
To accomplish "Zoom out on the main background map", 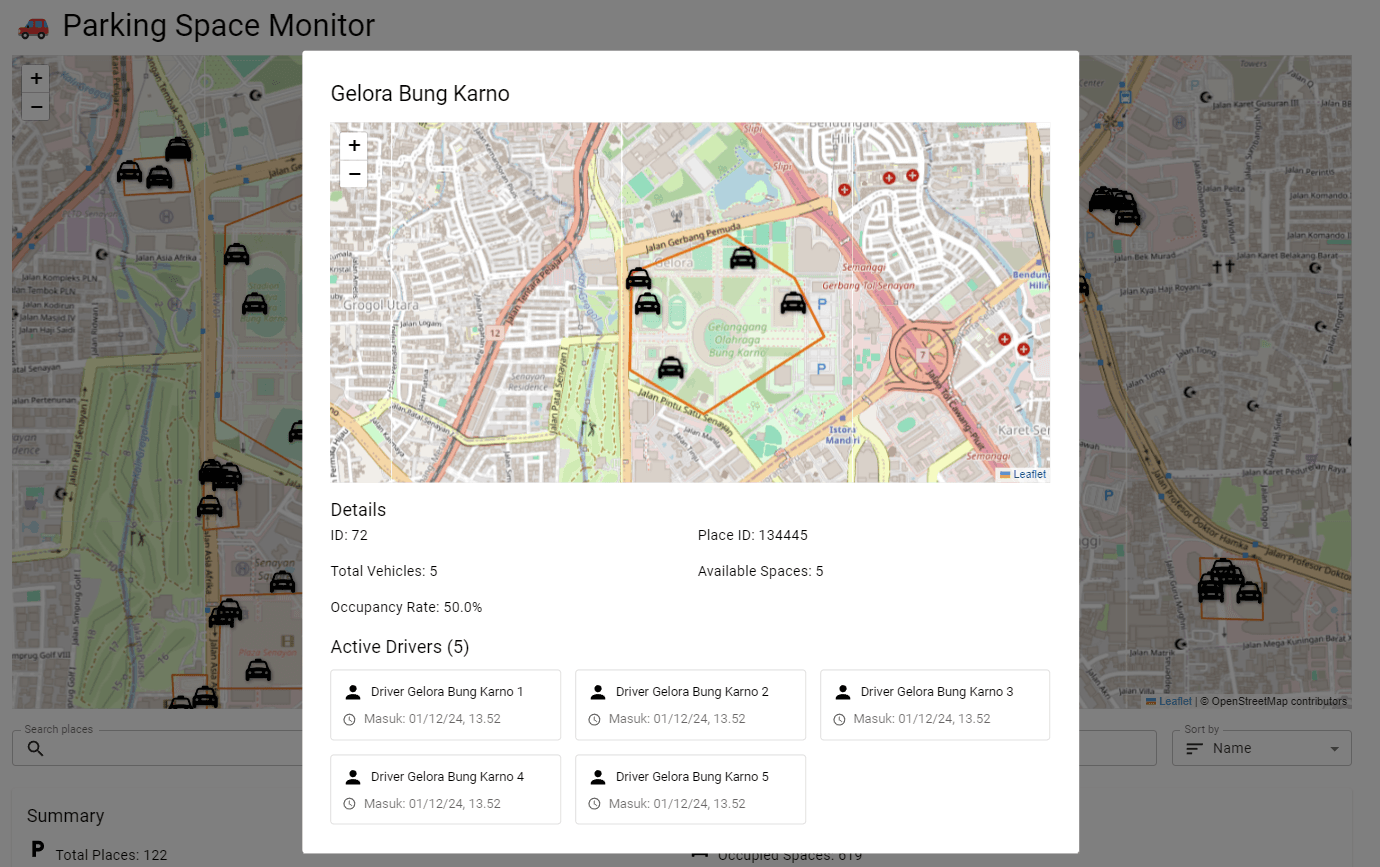I will (35, 106).
